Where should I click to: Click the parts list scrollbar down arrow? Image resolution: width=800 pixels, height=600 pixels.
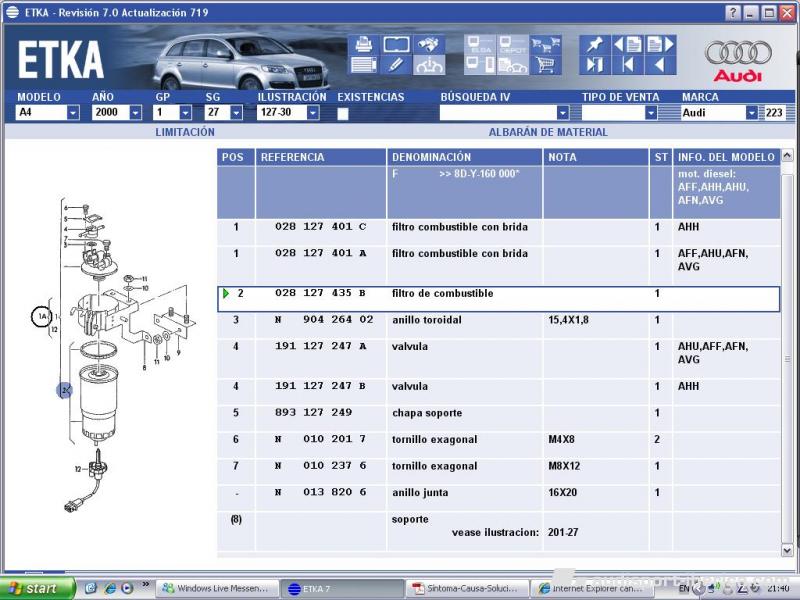tap(787, 550)
